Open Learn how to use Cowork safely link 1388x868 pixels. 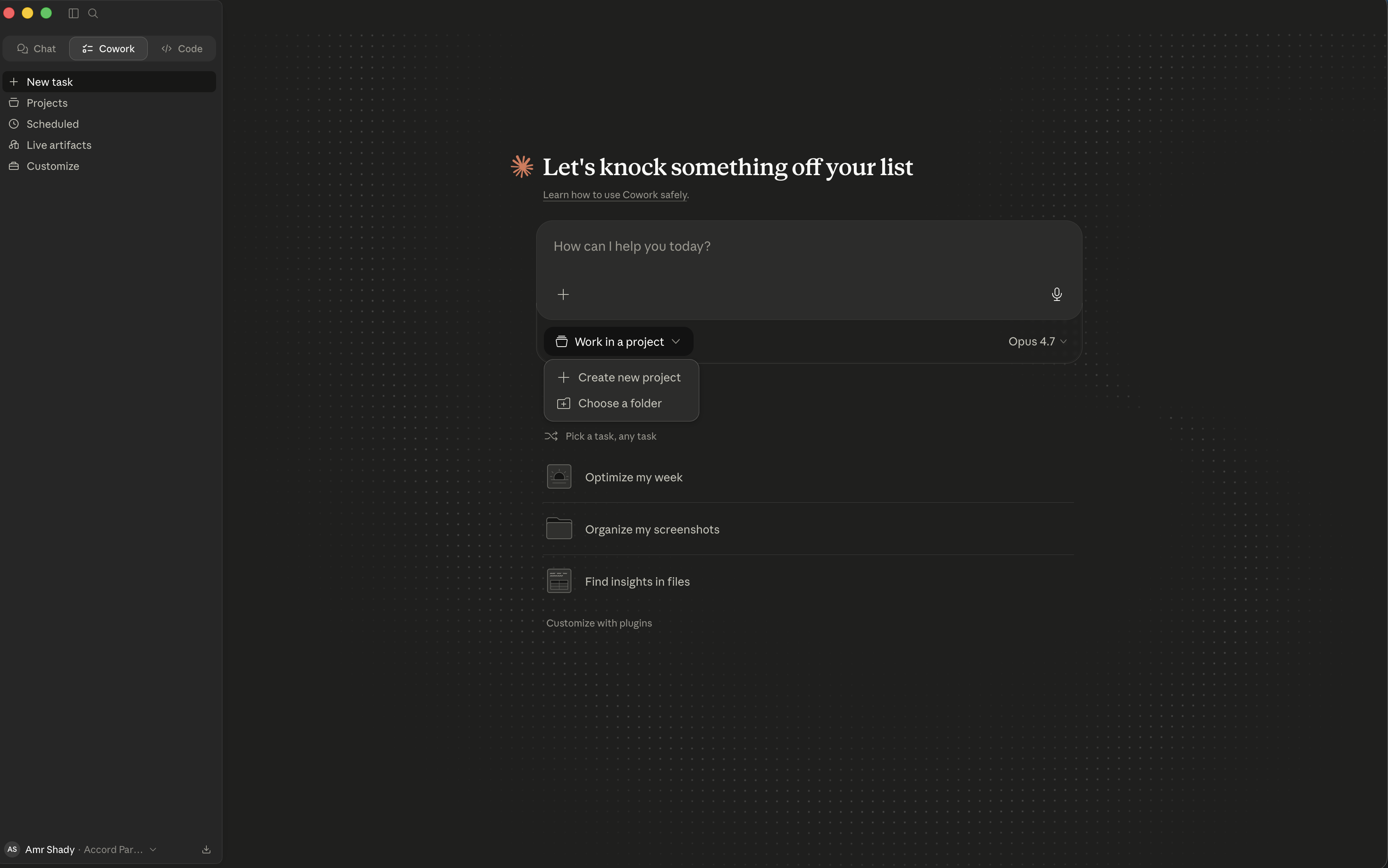coord(615,195)
